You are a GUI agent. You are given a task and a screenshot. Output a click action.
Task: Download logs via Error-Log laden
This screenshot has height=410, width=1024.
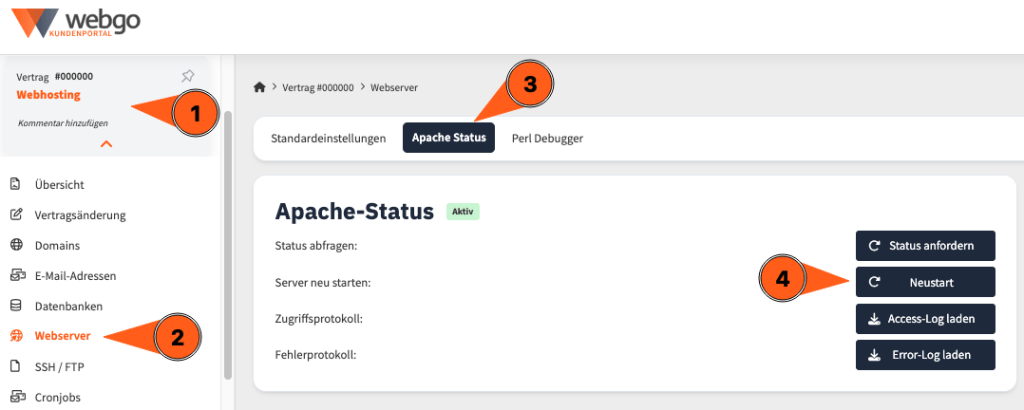click(x=925, y=355)
